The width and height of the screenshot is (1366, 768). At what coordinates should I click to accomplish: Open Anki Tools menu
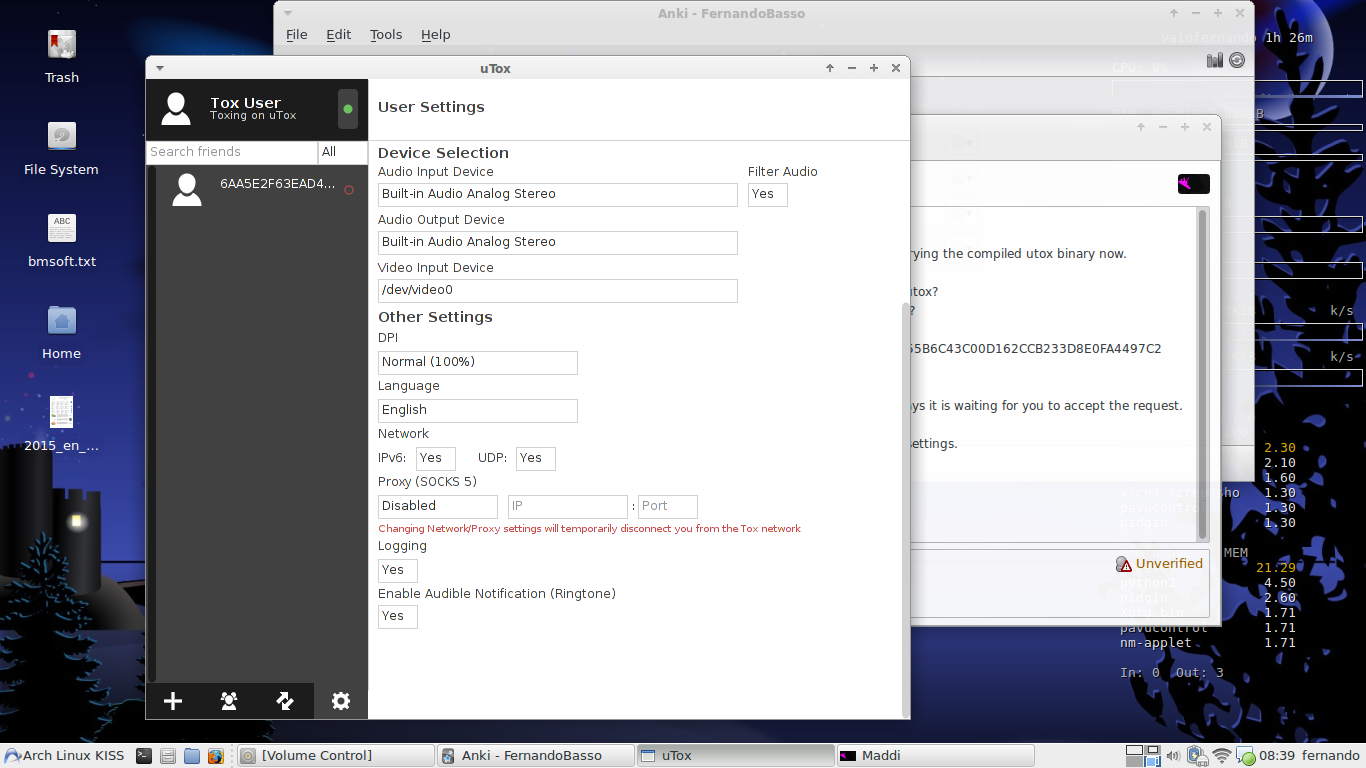point(386,34)
